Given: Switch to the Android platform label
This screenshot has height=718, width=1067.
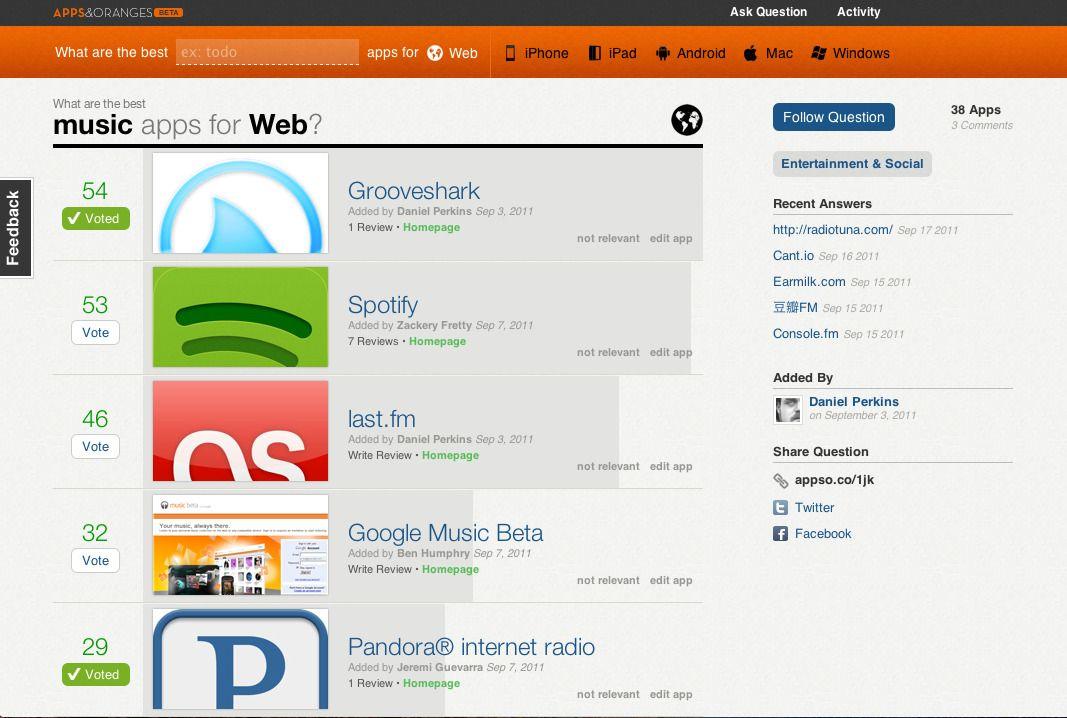Looking at the screenshot, I should pos(701,53).
